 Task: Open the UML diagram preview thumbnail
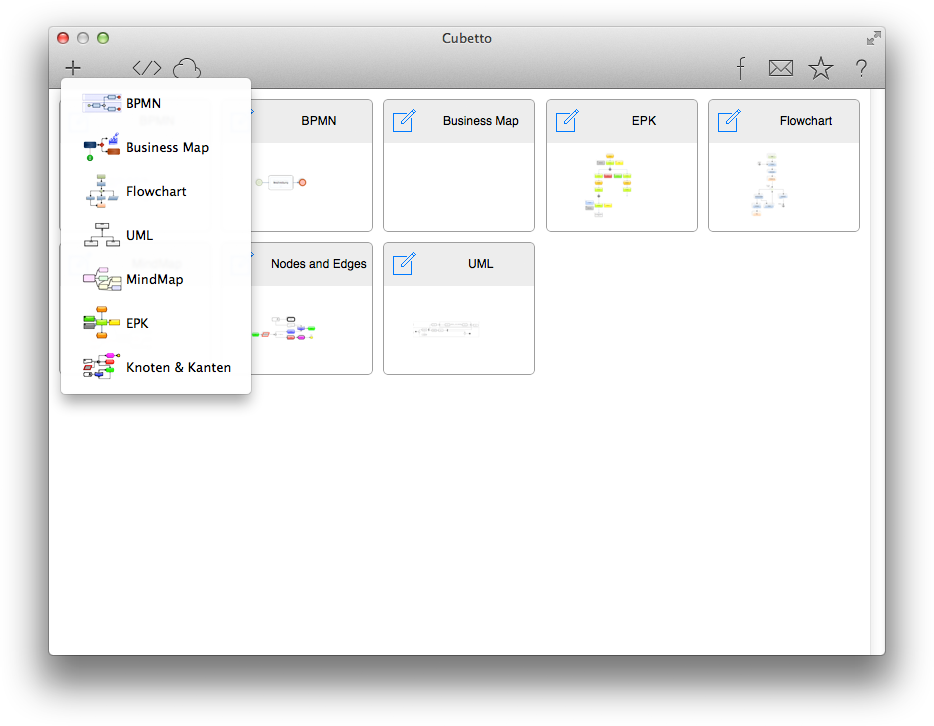pos(446,329)
